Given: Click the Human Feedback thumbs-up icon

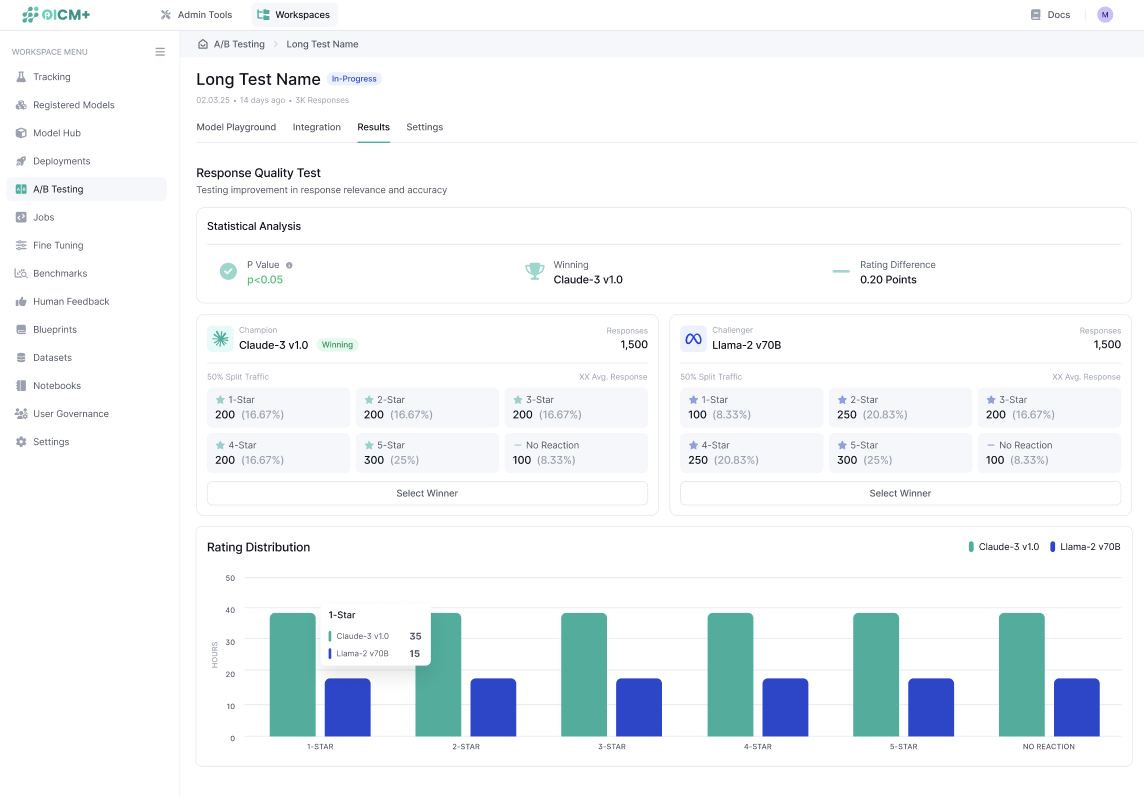Looking at the screenshot, I should point(21,301).
